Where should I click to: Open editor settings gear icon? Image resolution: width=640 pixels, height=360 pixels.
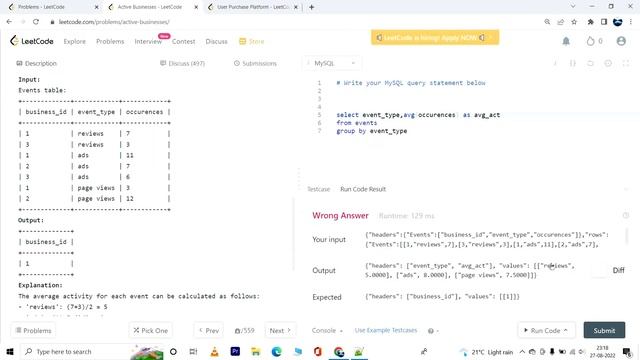(x=608, y=63)
